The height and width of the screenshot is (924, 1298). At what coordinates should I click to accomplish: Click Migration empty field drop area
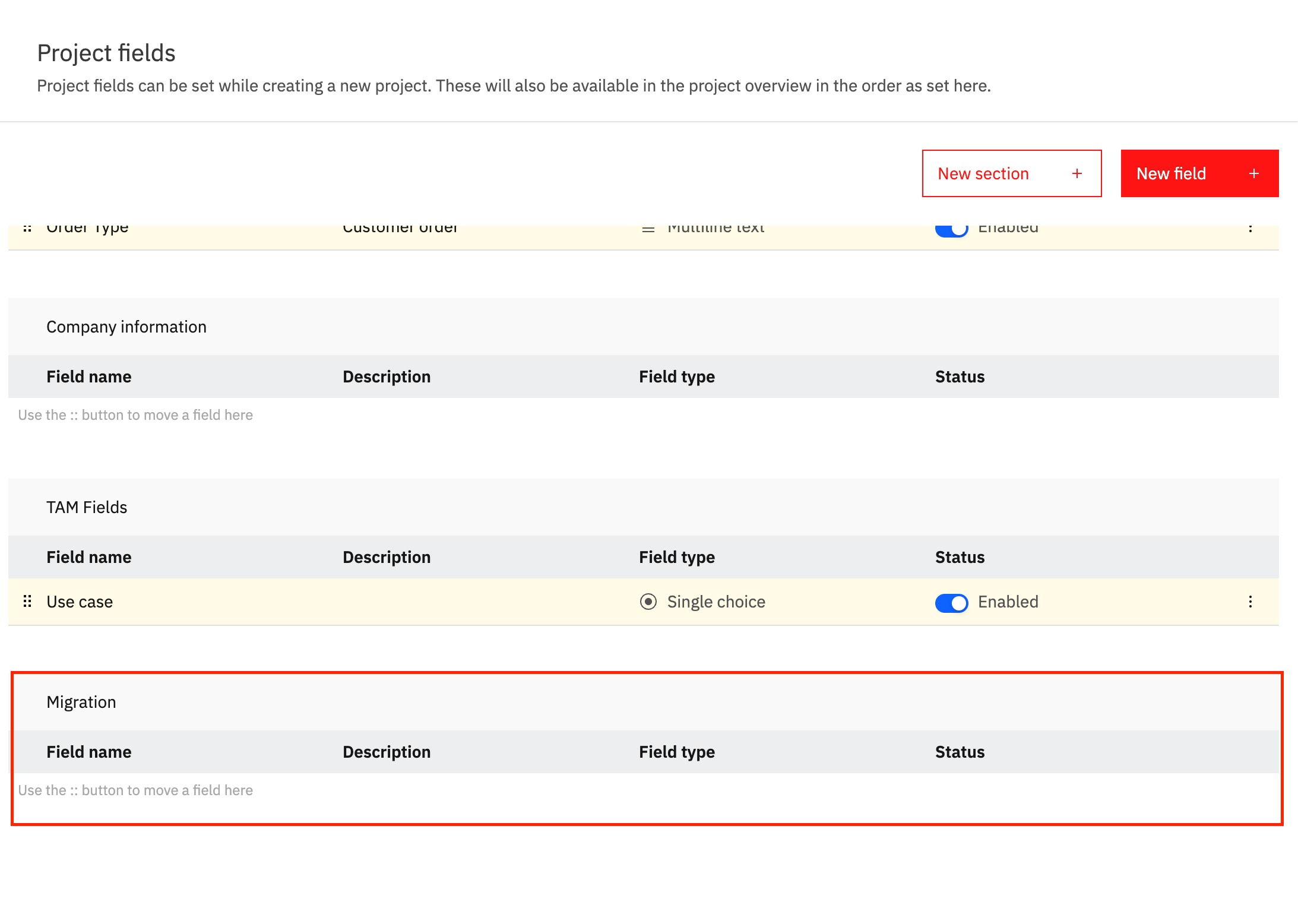(x=135, y=790)
